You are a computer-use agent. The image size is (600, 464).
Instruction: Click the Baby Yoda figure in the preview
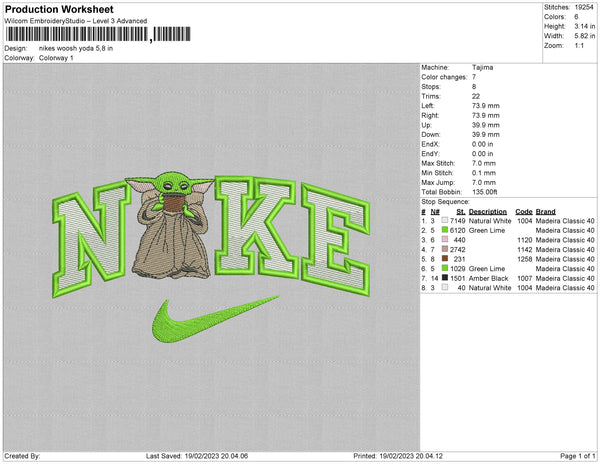170,226
